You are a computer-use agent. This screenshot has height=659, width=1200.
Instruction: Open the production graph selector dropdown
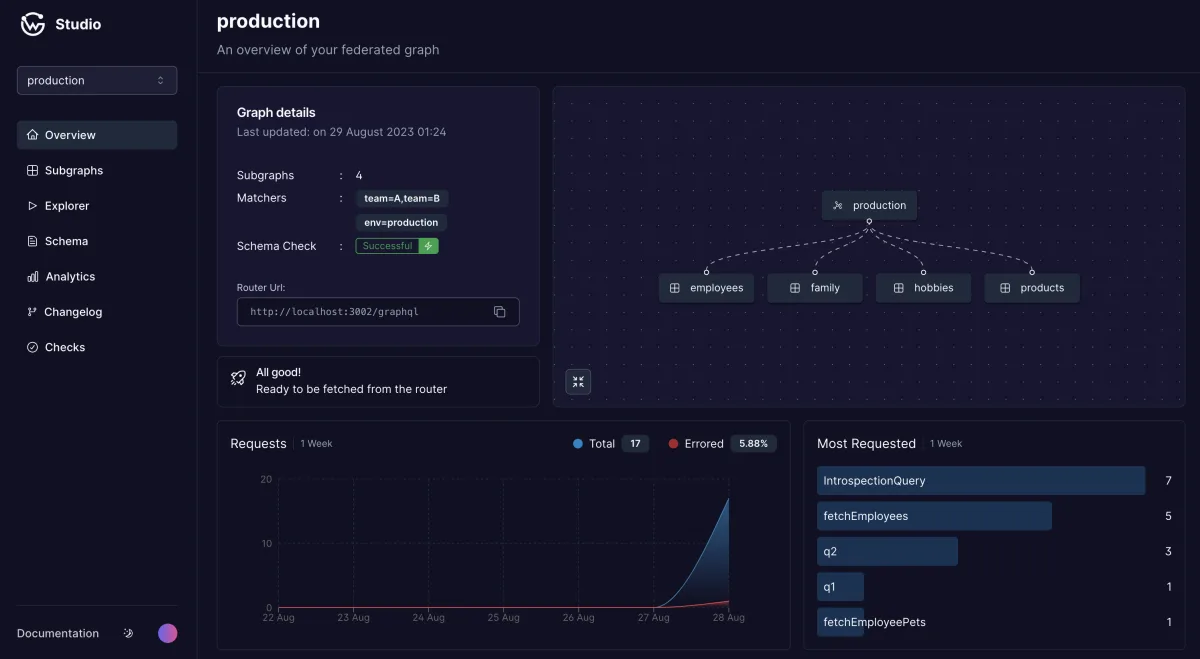[97, 80]
